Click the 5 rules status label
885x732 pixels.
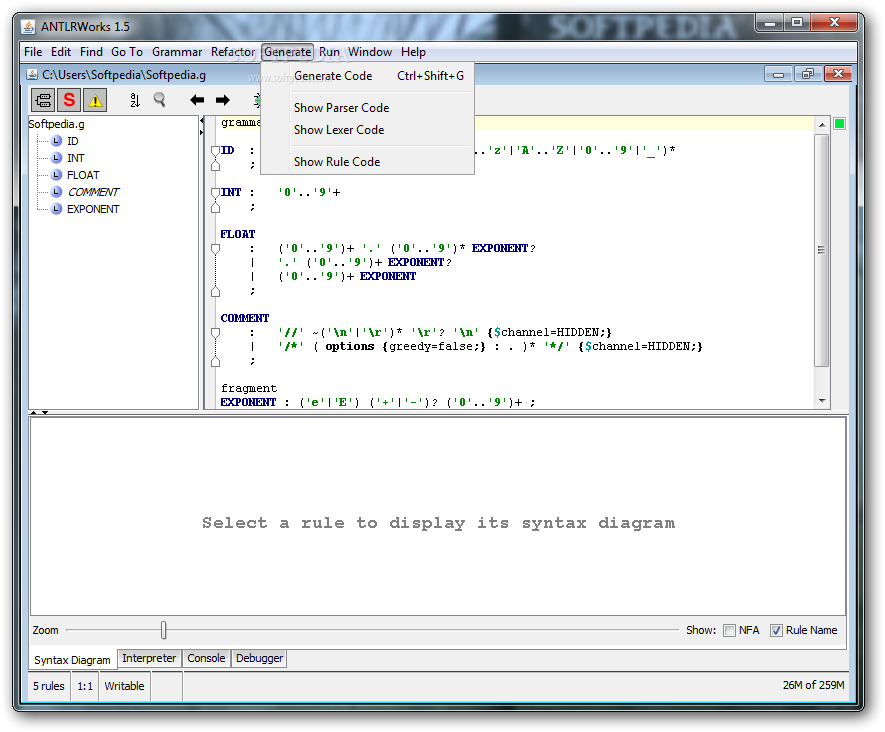49,686
